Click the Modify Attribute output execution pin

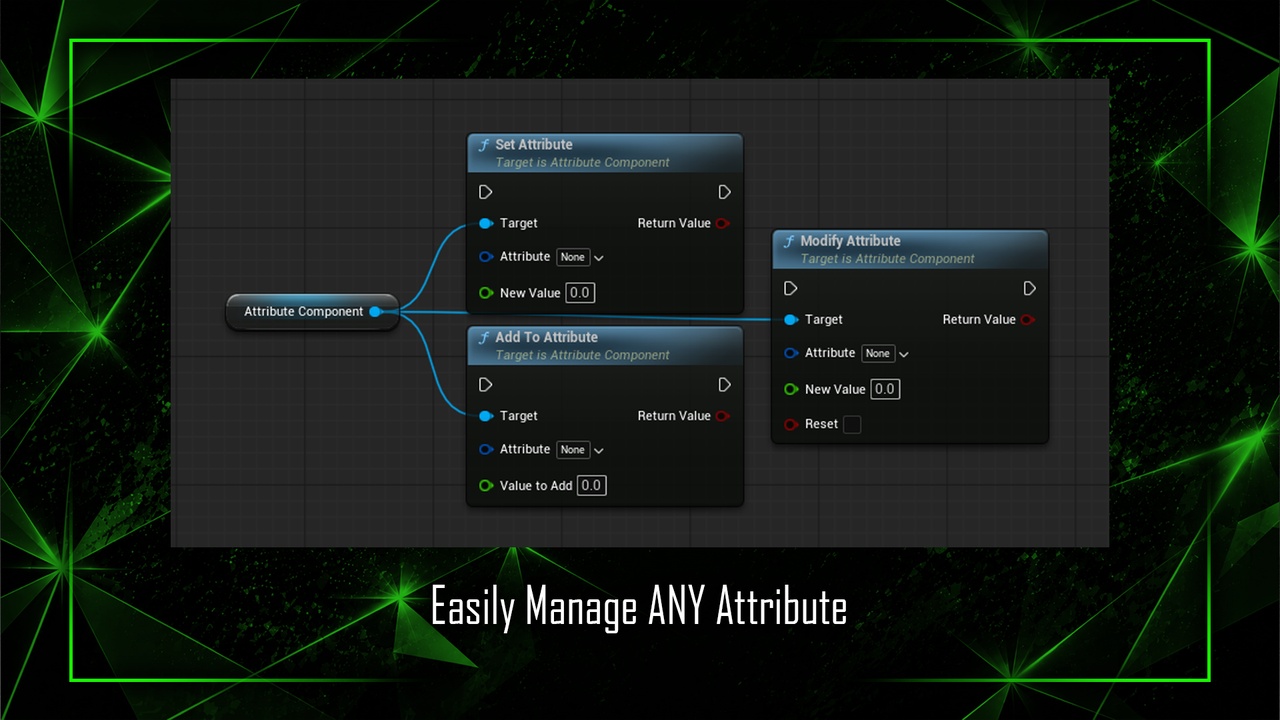tap(1030, 288)
